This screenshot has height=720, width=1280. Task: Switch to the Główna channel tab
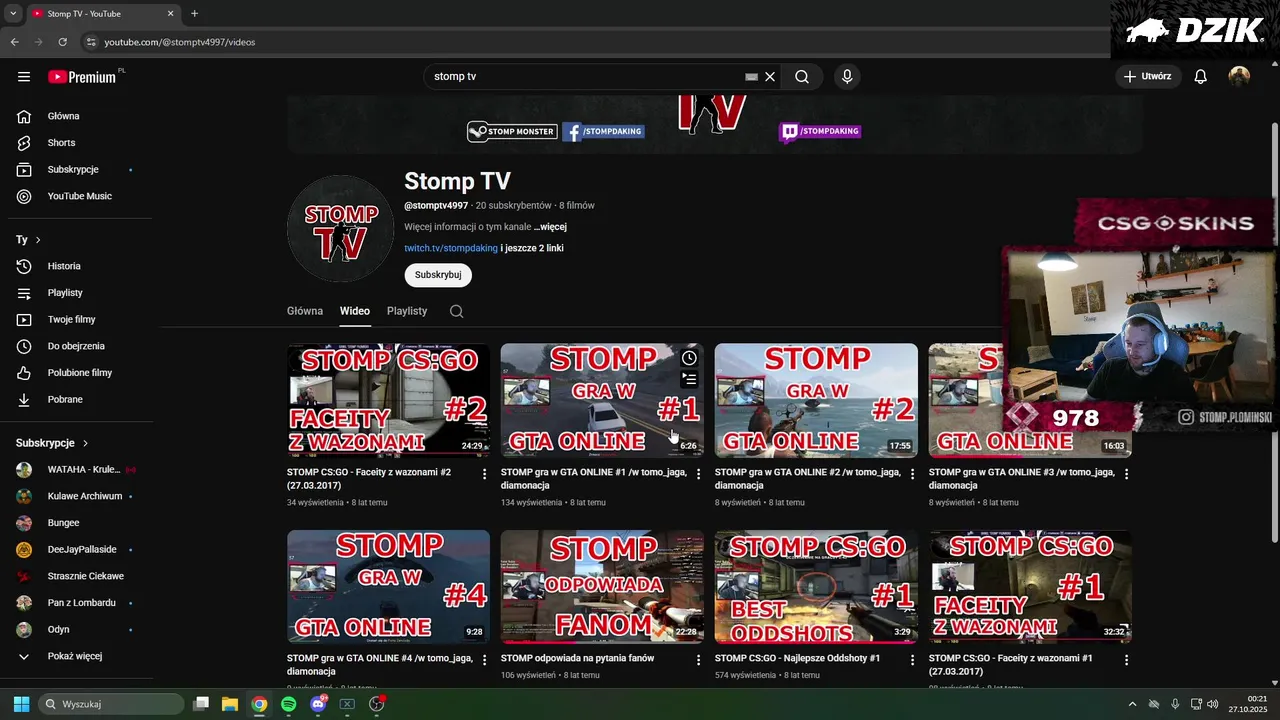pos(305,311)
